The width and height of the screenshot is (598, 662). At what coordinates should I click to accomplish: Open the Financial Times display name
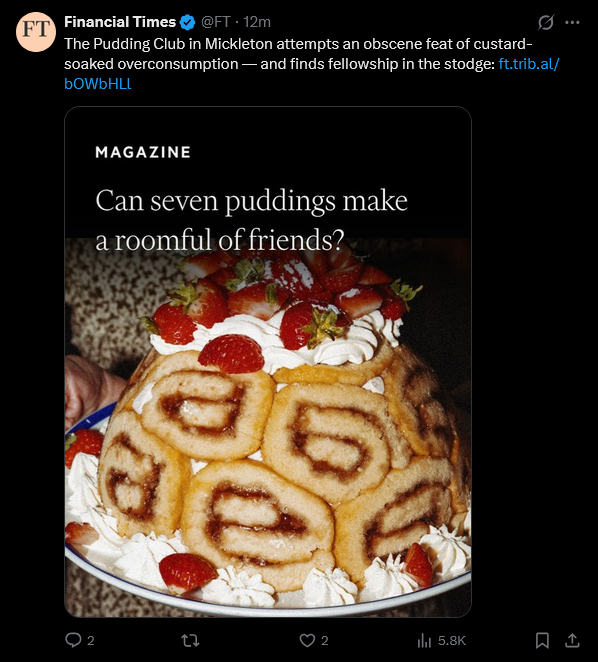[120, 22]
